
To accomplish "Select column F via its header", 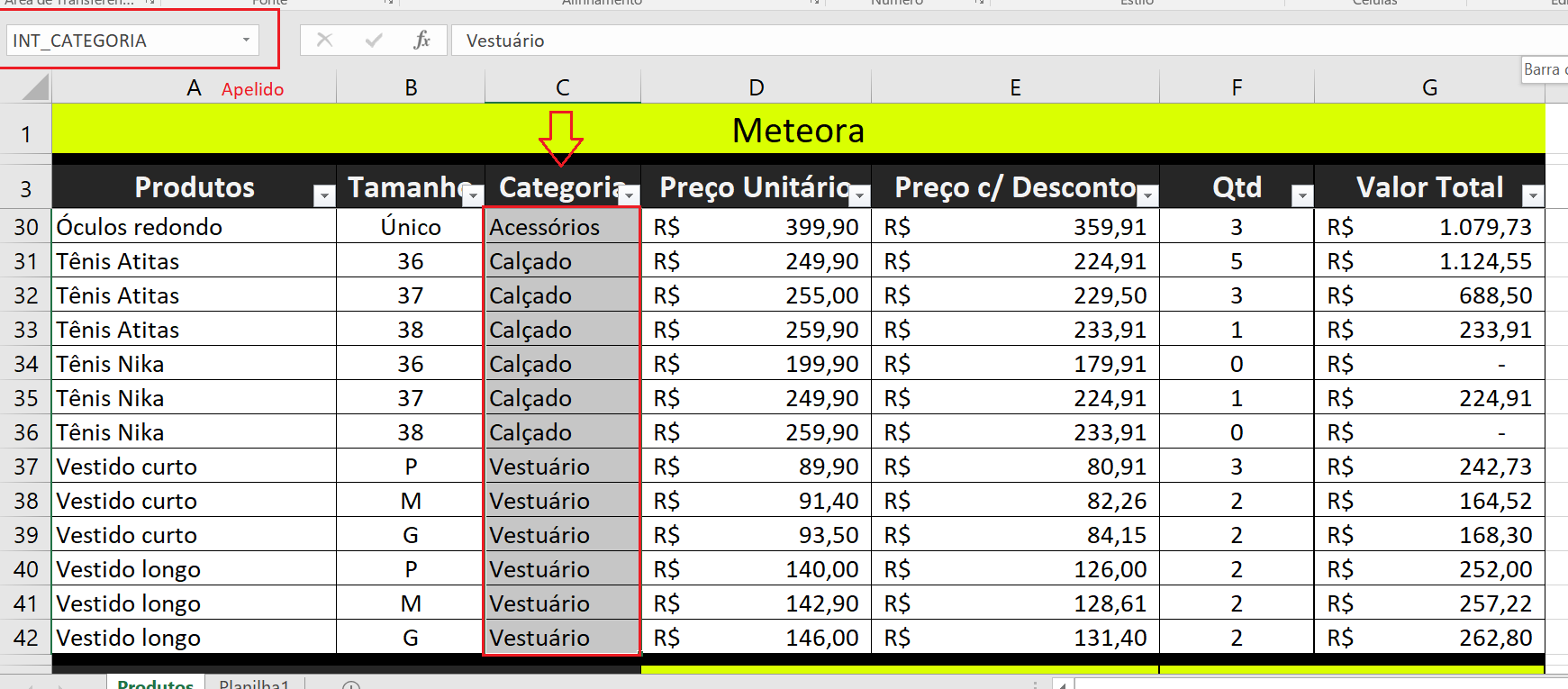I will click(1237, 87).
